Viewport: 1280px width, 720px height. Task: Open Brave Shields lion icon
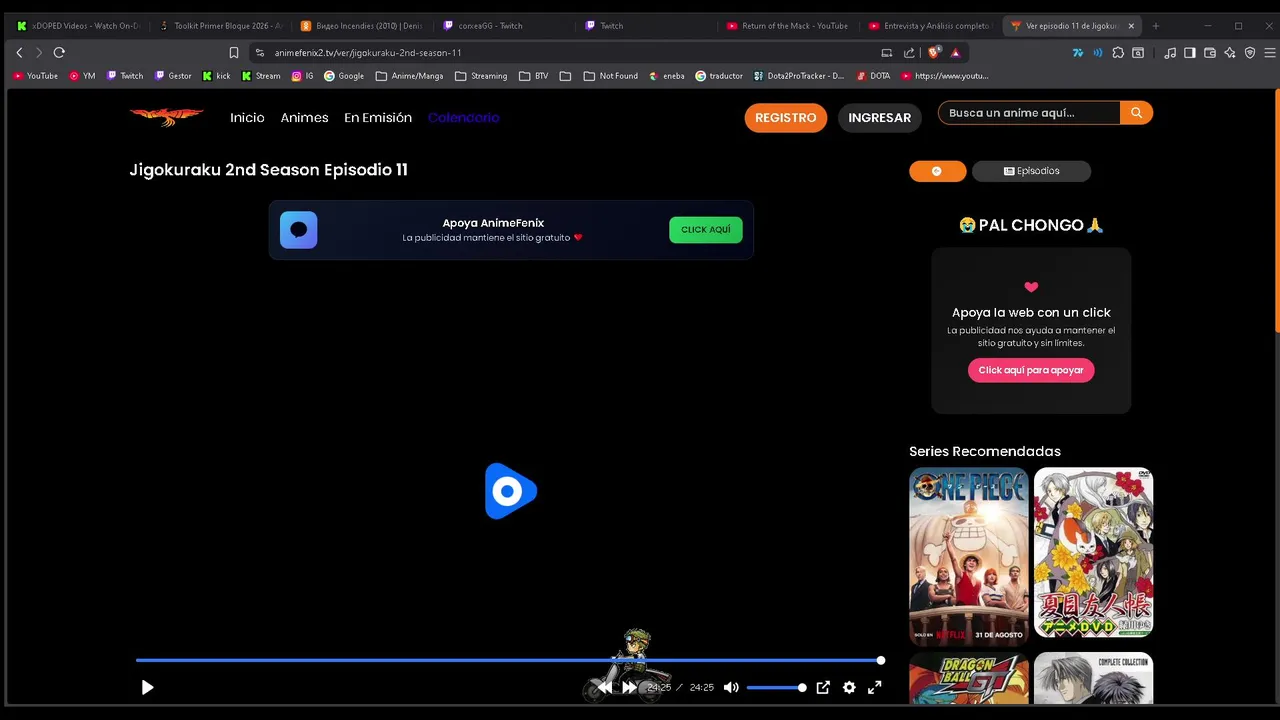(x=934, y=53)
